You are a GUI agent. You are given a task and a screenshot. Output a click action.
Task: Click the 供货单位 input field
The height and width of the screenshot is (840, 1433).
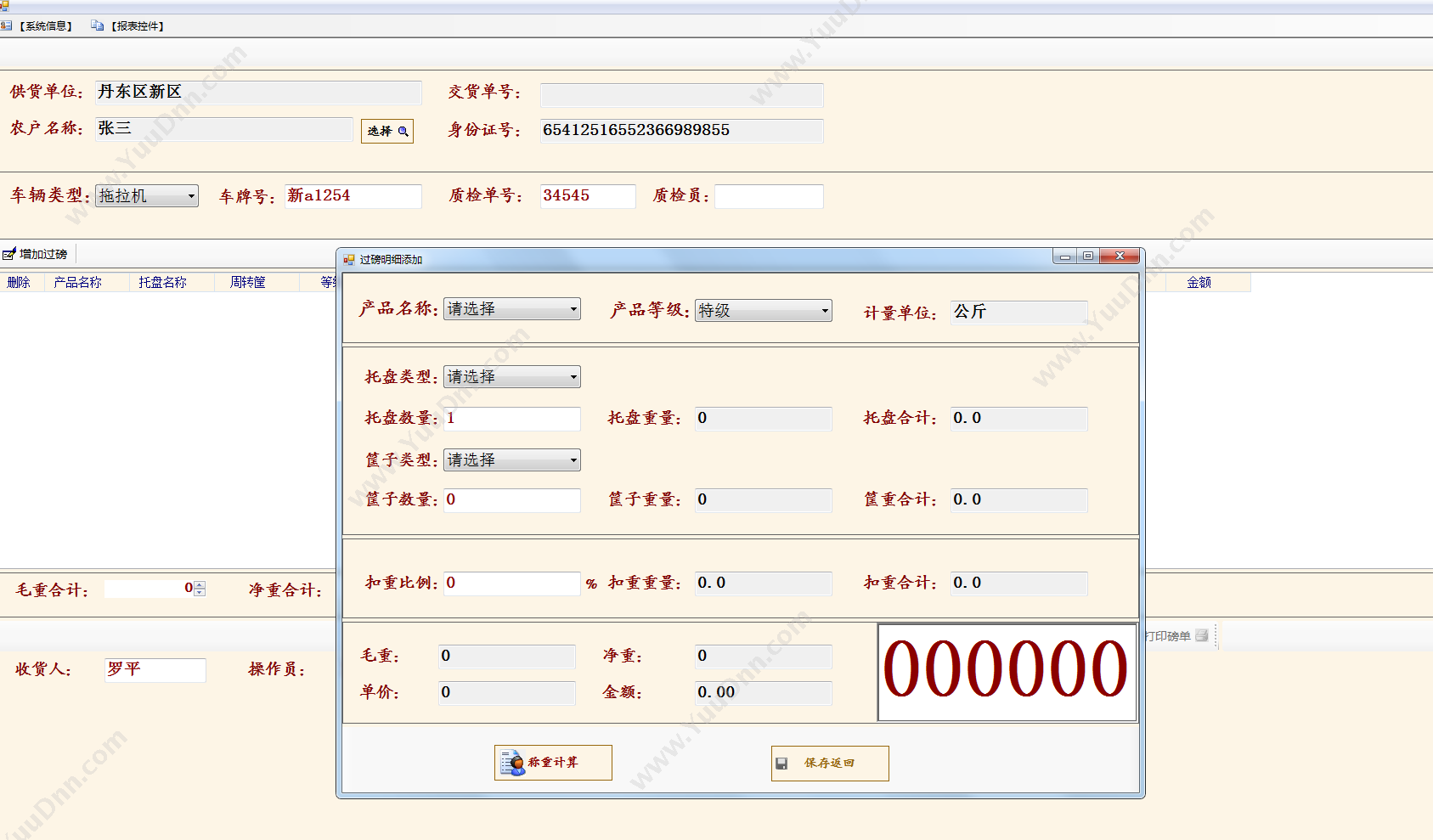258,93
